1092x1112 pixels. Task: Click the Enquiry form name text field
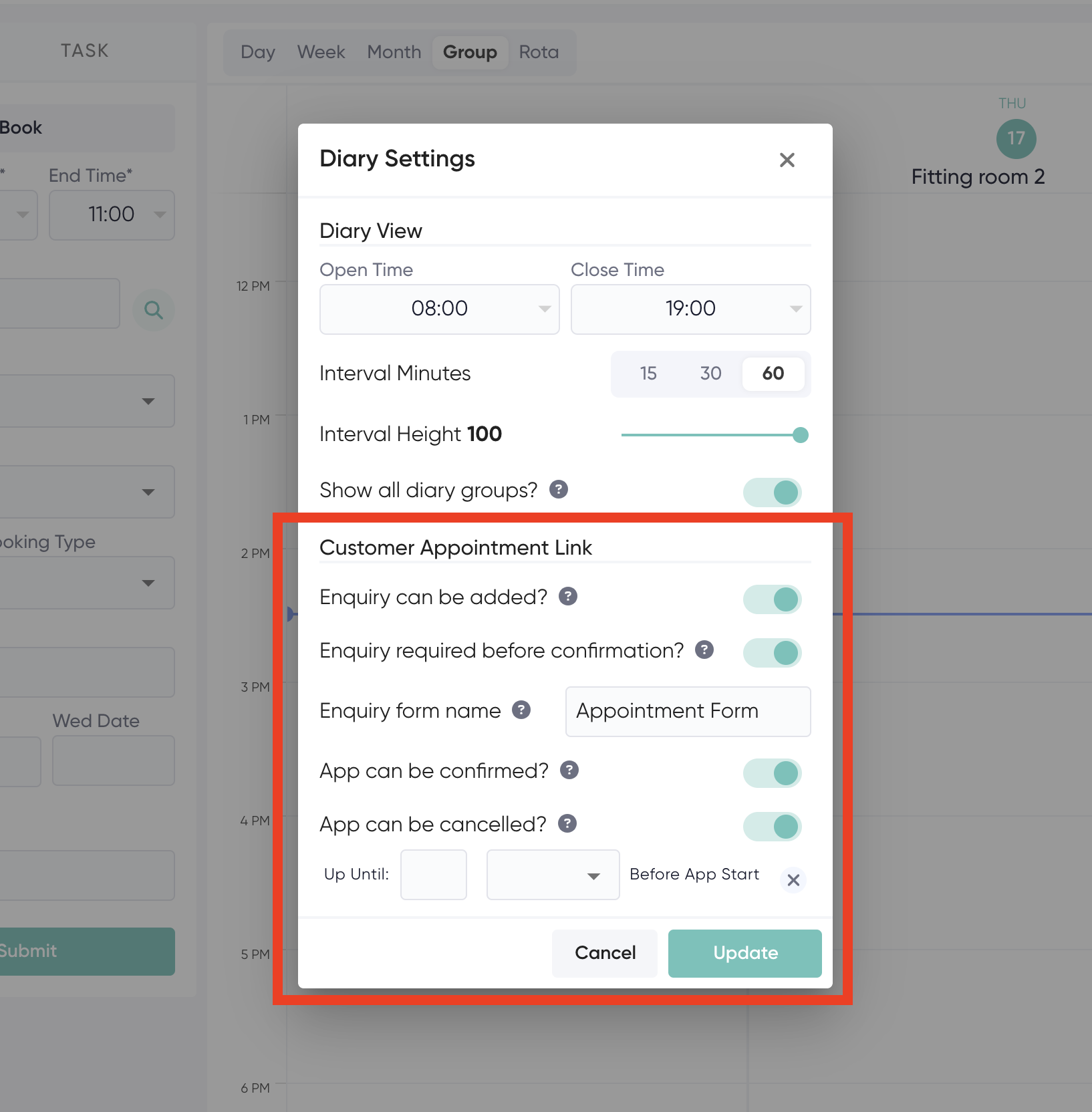(x=688, y=711)
